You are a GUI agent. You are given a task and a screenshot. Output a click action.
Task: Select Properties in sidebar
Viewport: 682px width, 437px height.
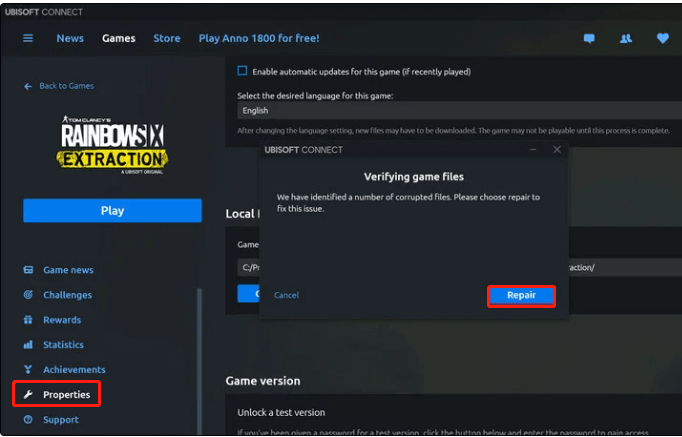(67, 394)
